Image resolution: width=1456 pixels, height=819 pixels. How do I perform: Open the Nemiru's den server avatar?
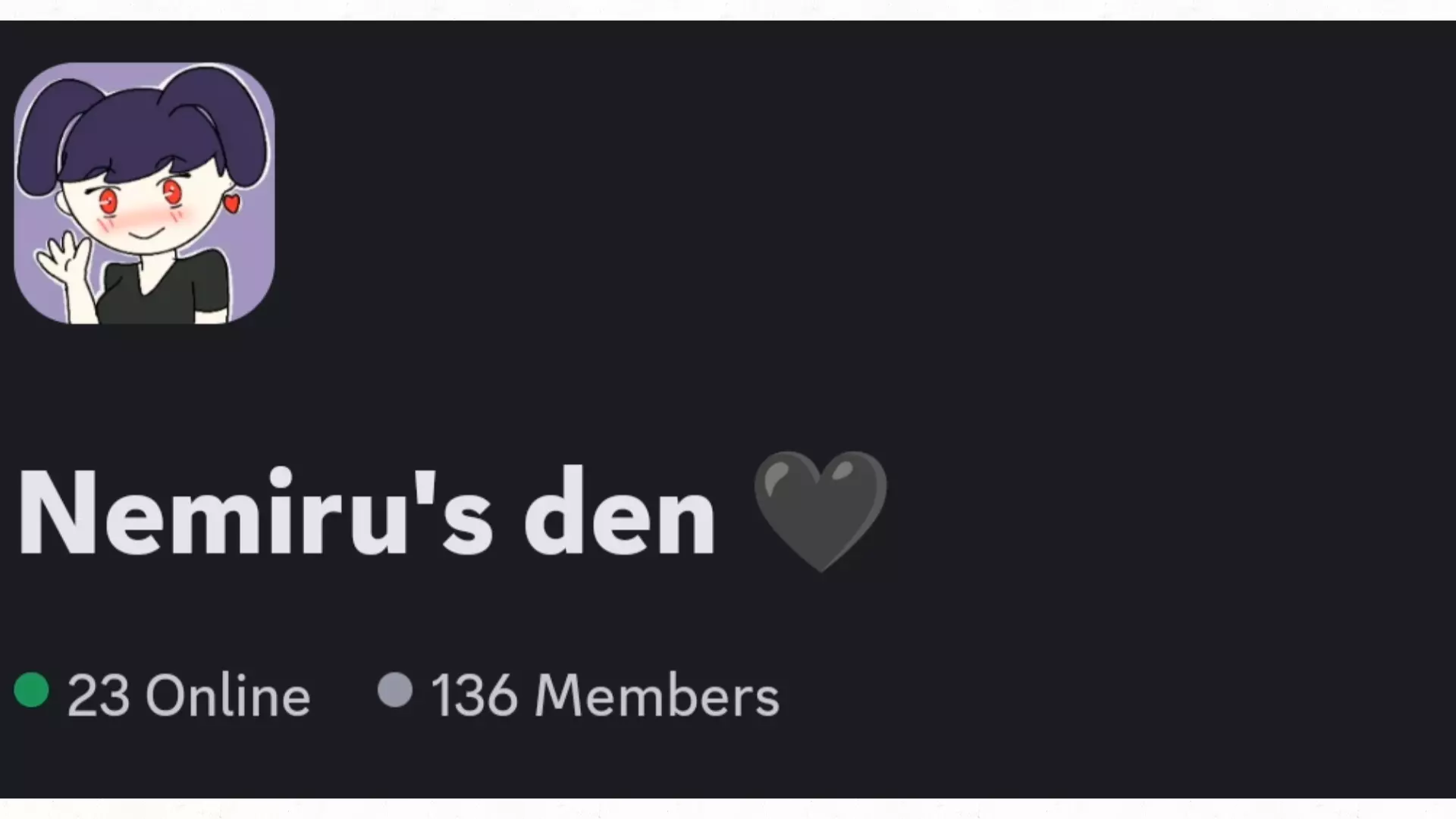(x=144, y=193)
